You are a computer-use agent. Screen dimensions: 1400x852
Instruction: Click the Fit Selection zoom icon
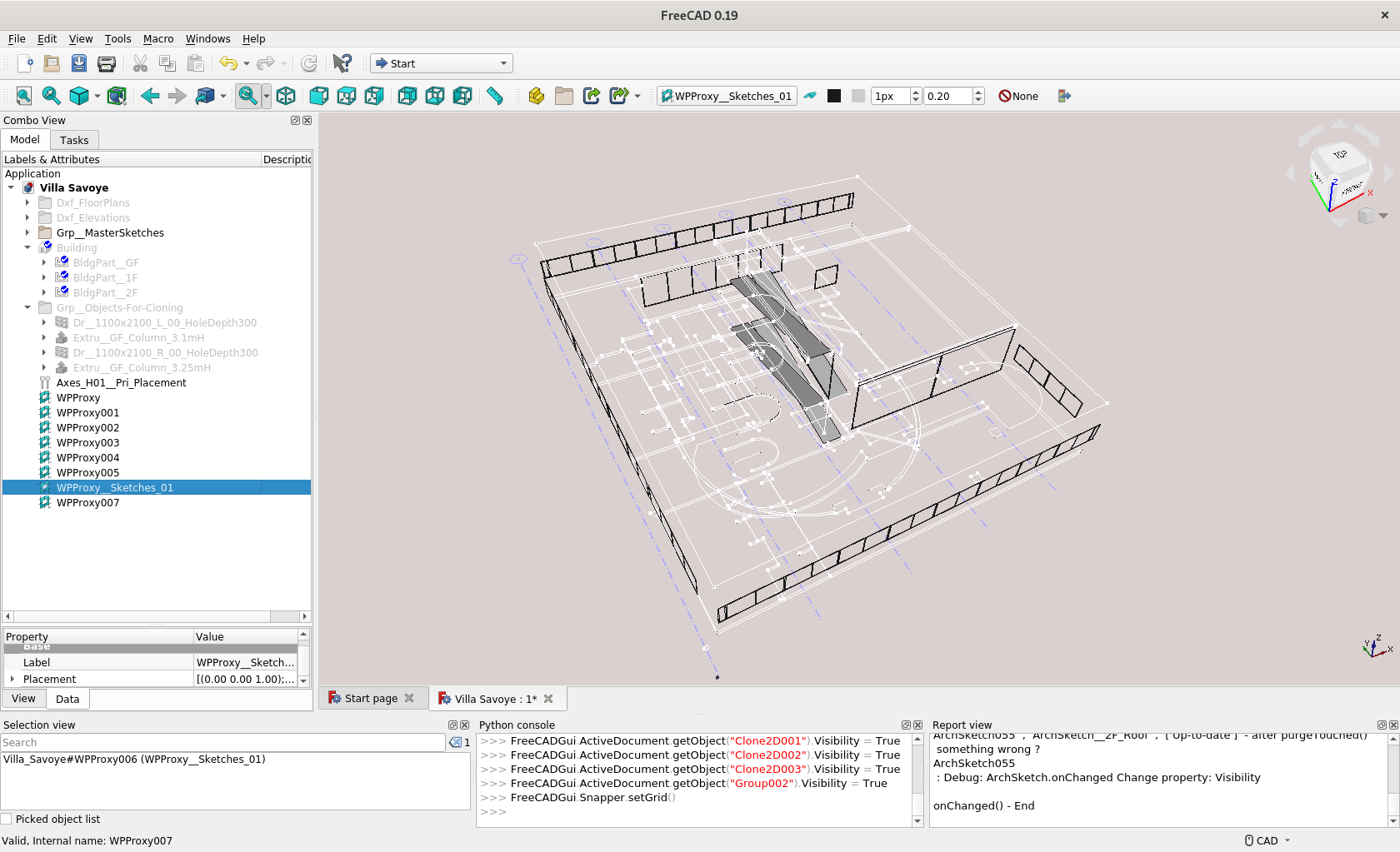pos(51,96)
